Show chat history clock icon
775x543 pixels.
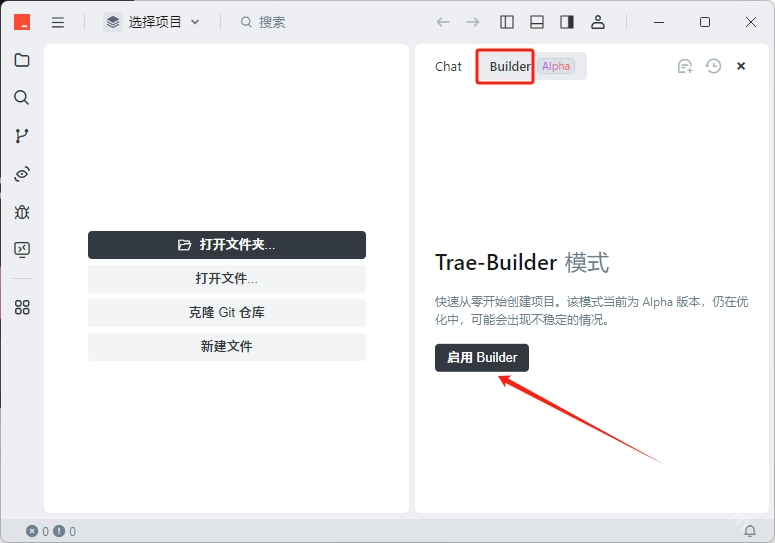[x=713, y=66]
